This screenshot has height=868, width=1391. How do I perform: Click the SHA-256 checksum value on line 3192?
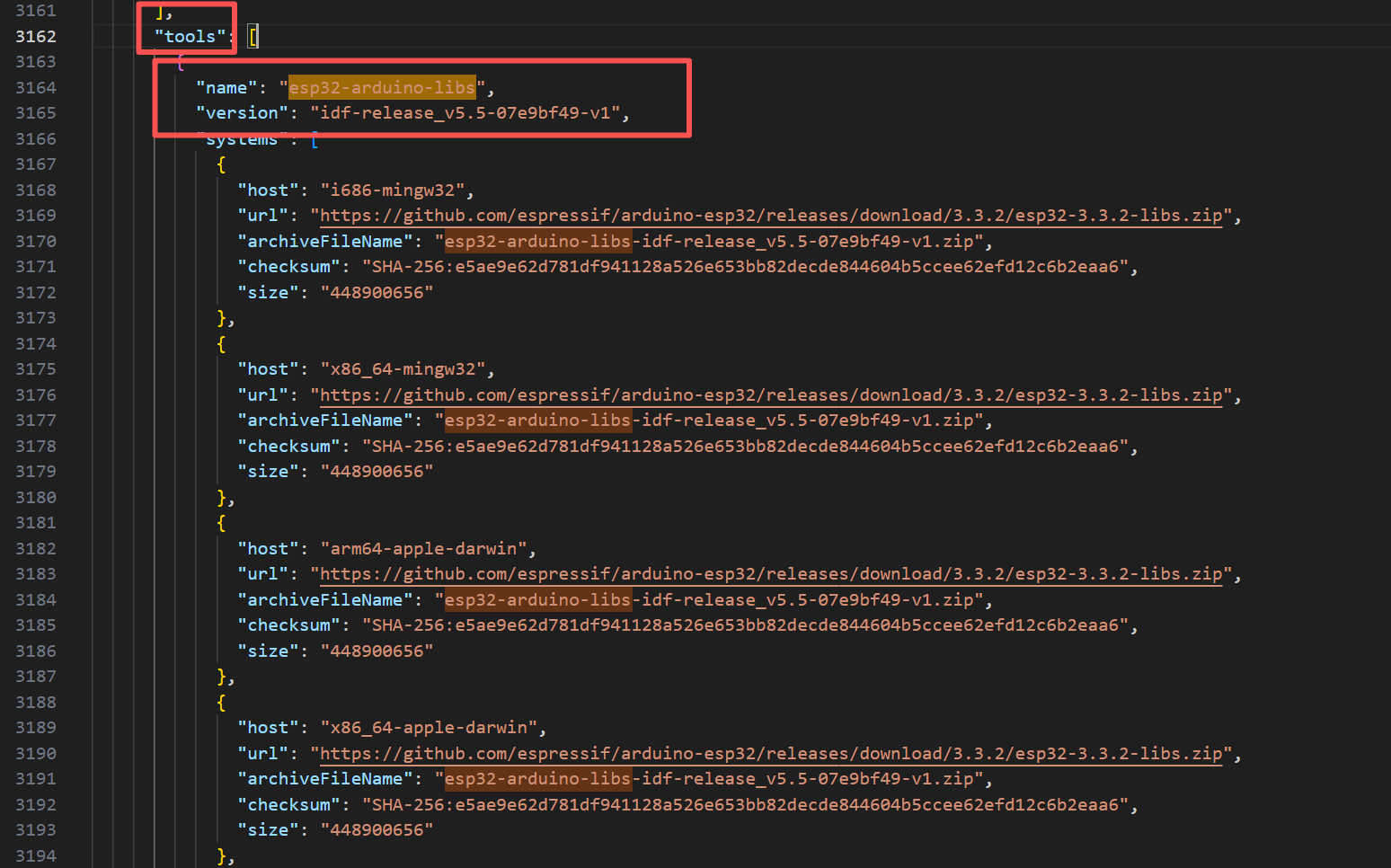coord(746,805)
